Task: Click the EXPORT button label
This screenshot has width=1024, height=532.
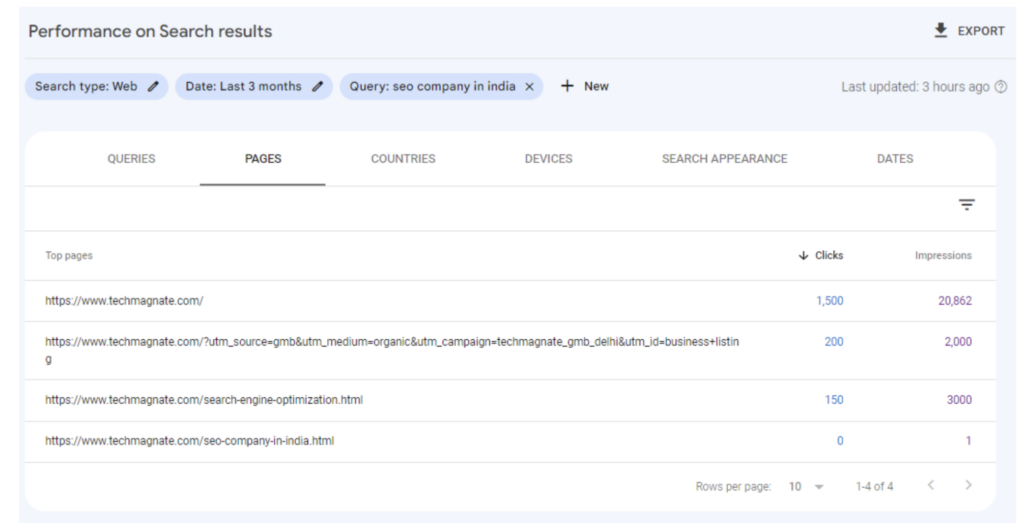Action: (x=981, y=31)
